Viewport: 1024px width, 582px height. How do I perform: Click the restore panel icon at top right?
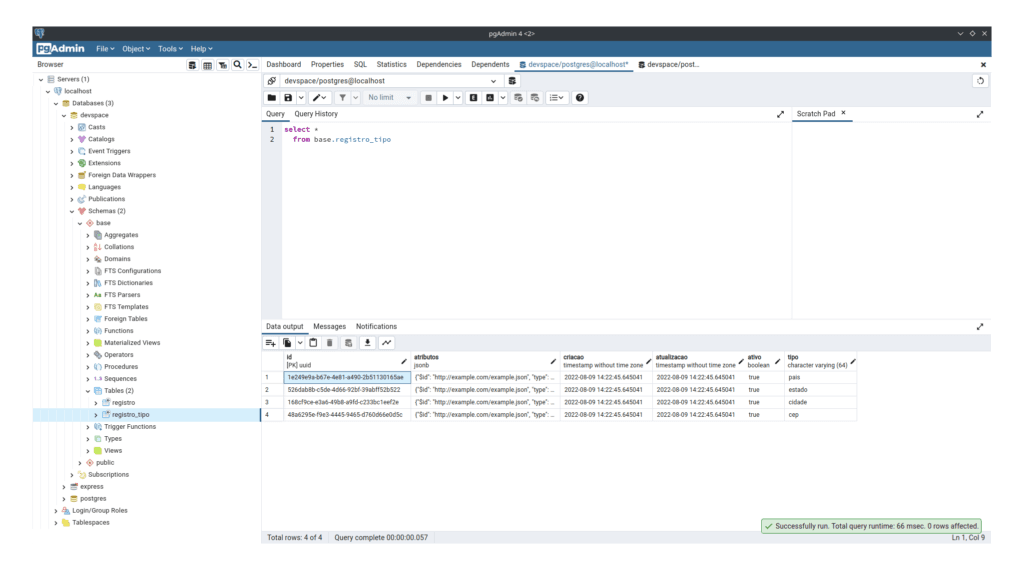[980, 81]
